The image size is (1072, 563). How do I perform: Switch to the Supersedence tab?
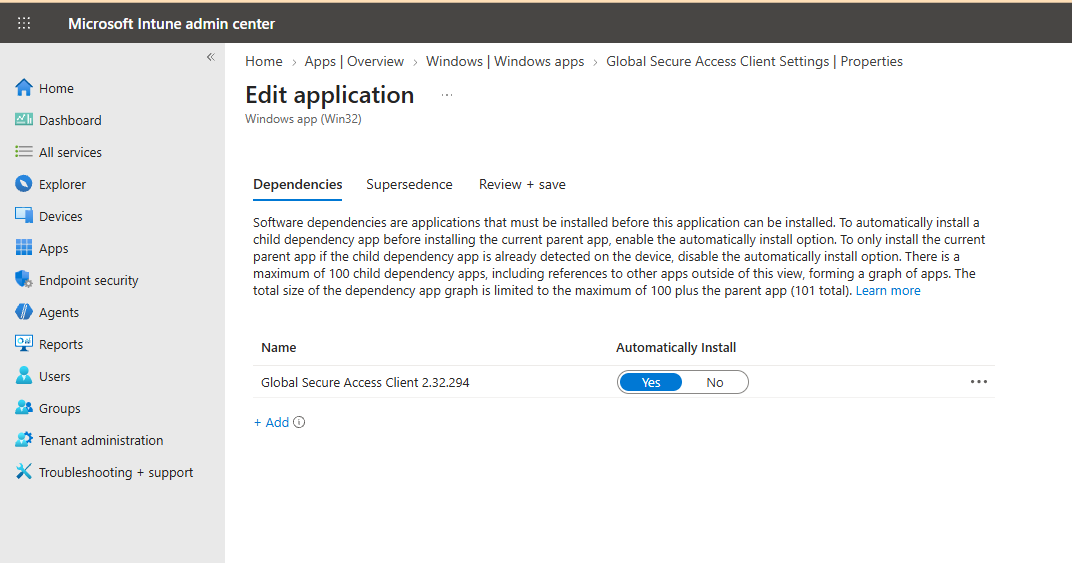(x=410, y=185)
